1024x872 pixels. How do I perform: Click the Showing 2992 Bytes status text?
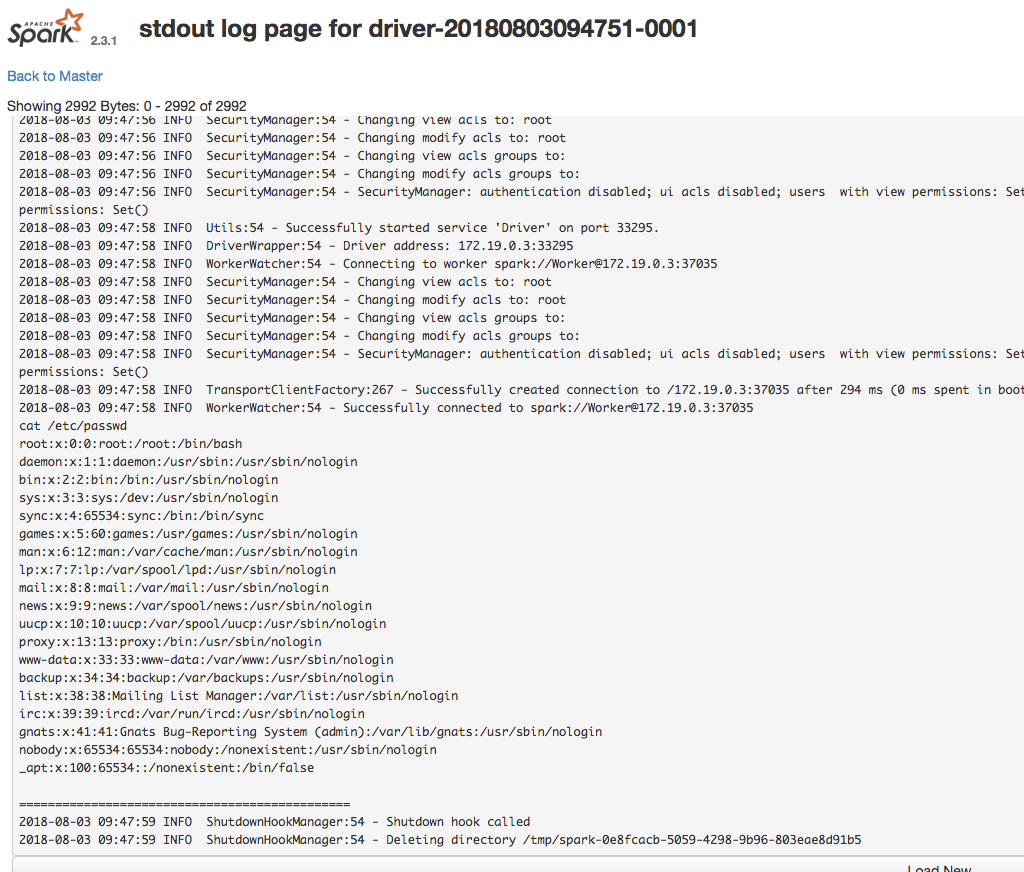pos(127,106)
